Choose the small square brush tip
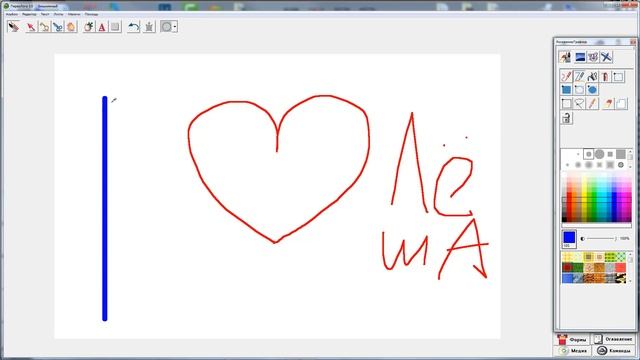 coord(610,154)
